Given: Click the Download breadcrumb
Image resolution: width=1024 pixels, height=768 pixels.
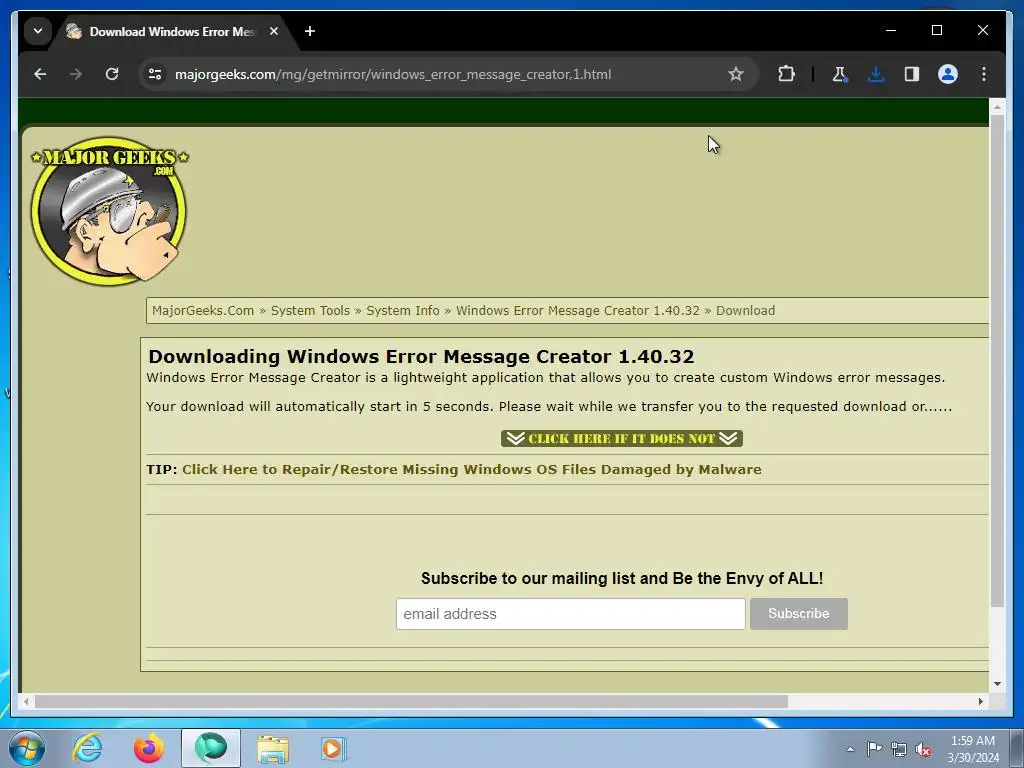Looking at the screenshot, I should 745,311.
